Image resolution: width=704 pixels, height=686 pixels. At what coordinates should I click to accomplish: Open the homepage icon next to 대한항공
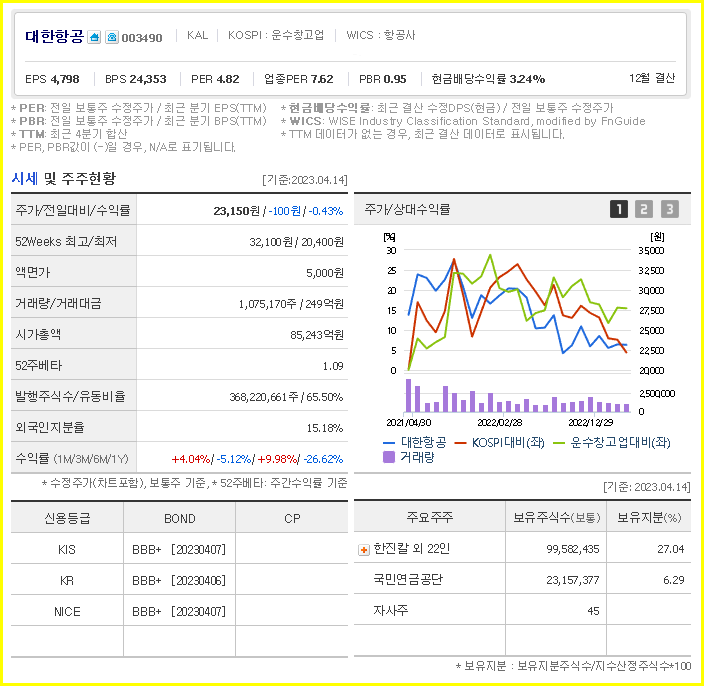click(94, 37)
